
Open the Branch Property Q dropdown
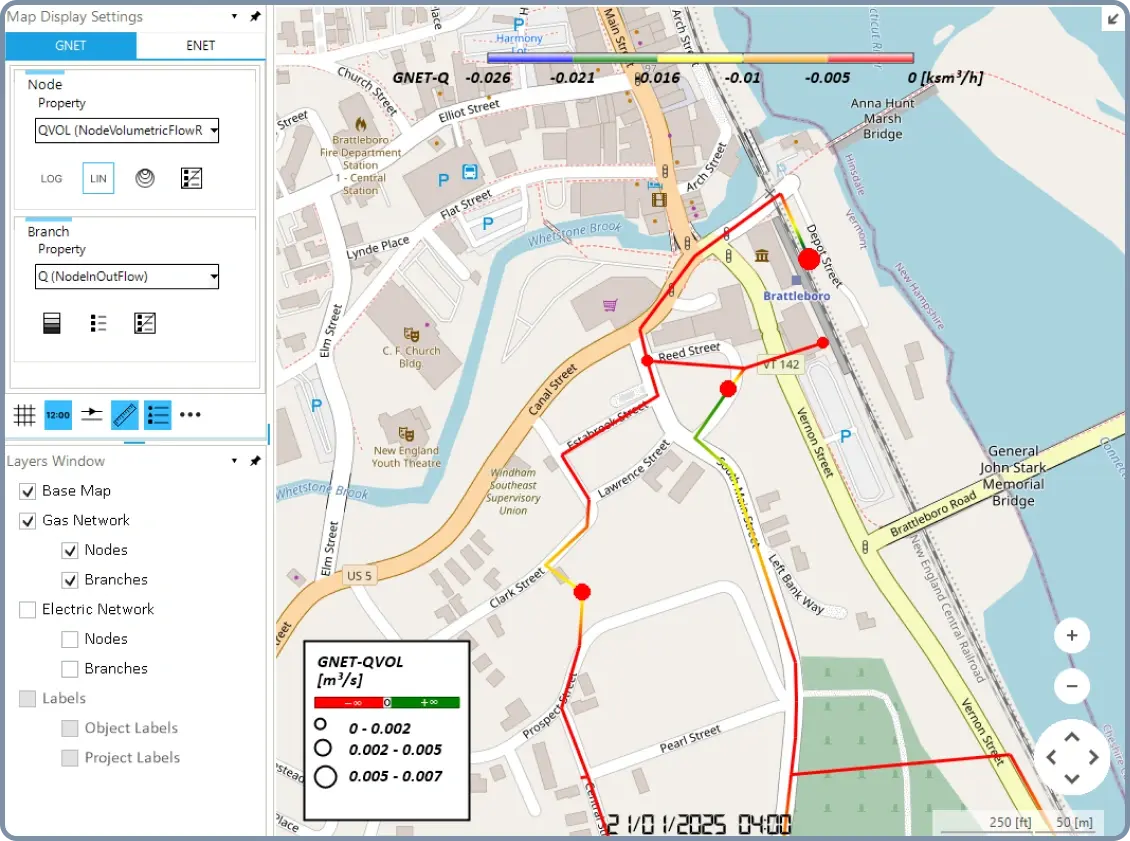click(127, 276)
